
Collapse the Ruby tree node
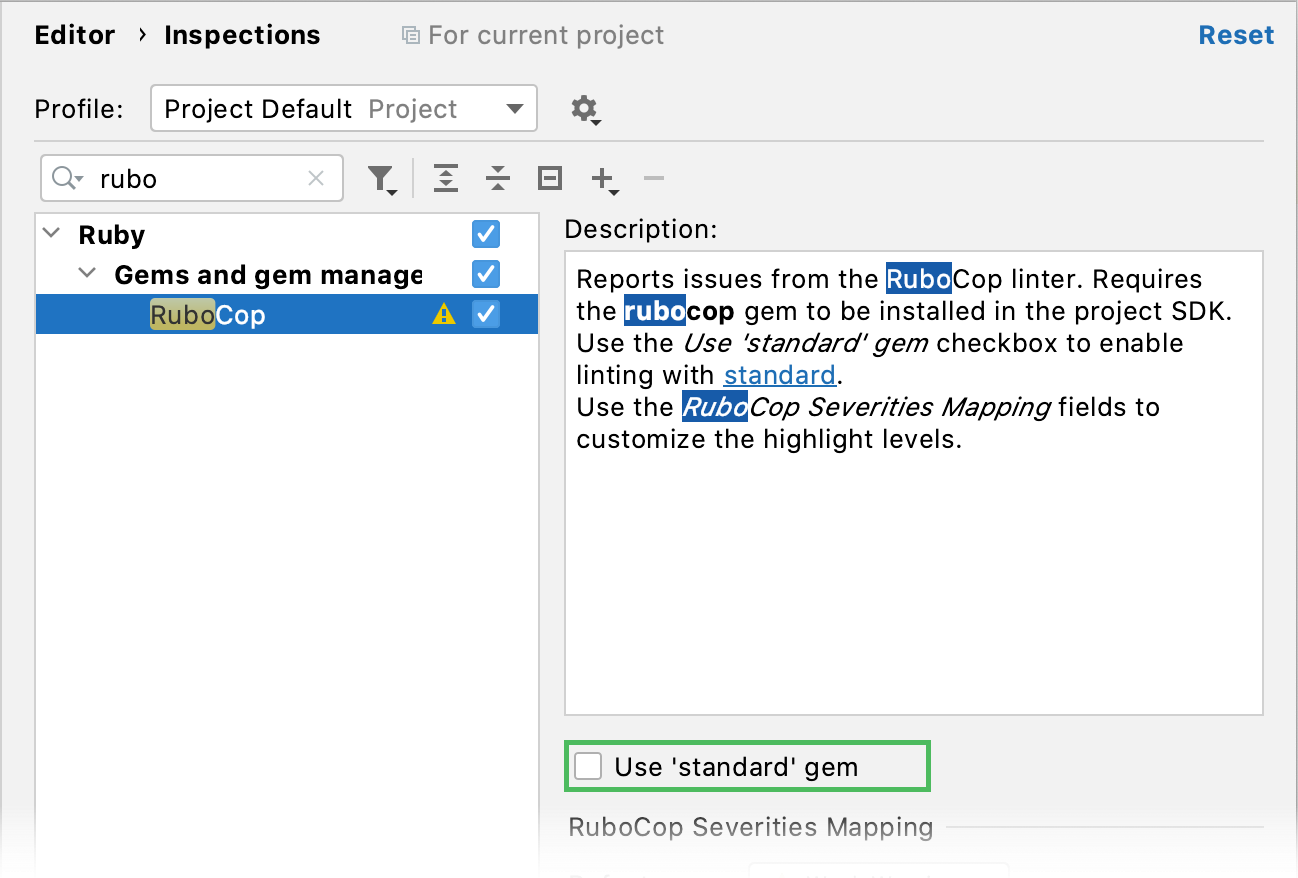click(52, 234)
